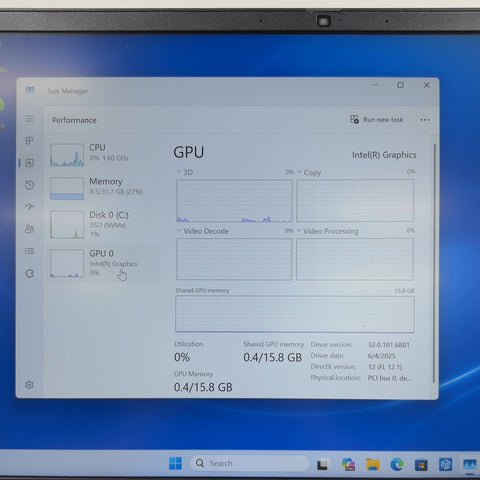Open the 3D engine graph dropdown
This screenshot has width=480, height=480.
pos(179,172)
